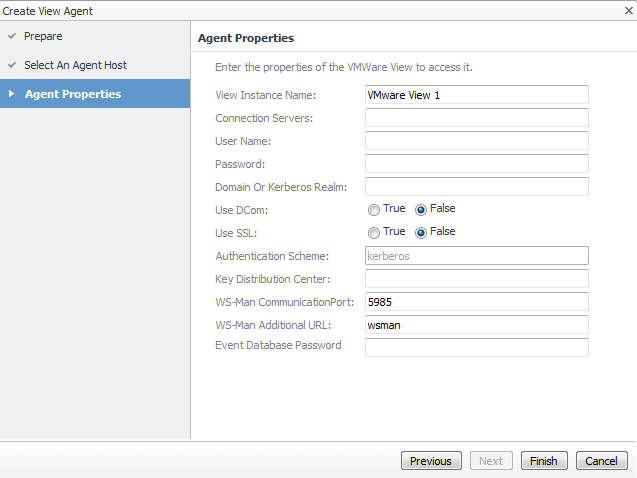Click the Password input field

[x=476, y=164]
